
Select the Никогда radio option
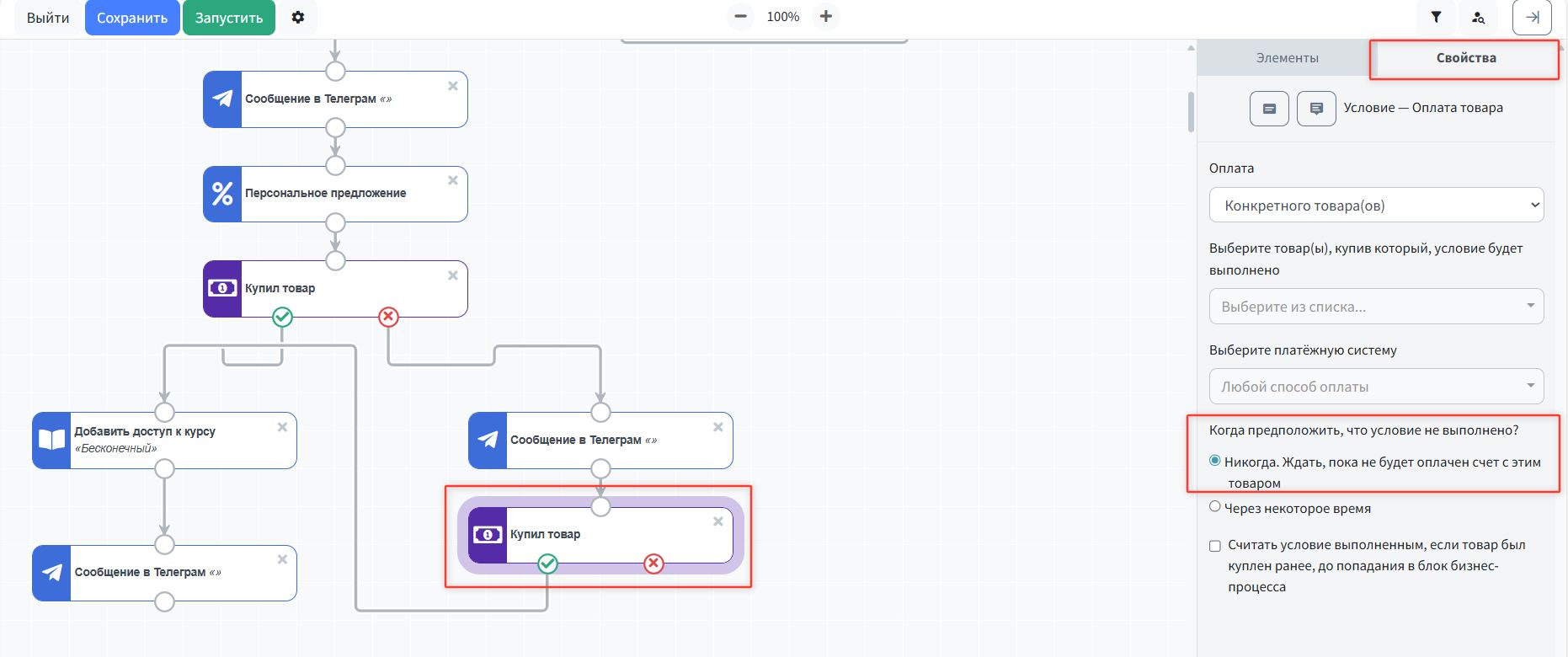(1215, 461)
